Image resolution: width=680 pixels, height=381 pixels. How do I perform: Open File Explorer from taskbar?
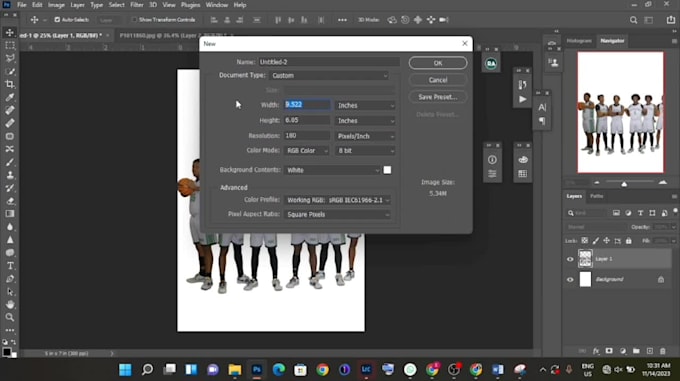coord(235,370)
